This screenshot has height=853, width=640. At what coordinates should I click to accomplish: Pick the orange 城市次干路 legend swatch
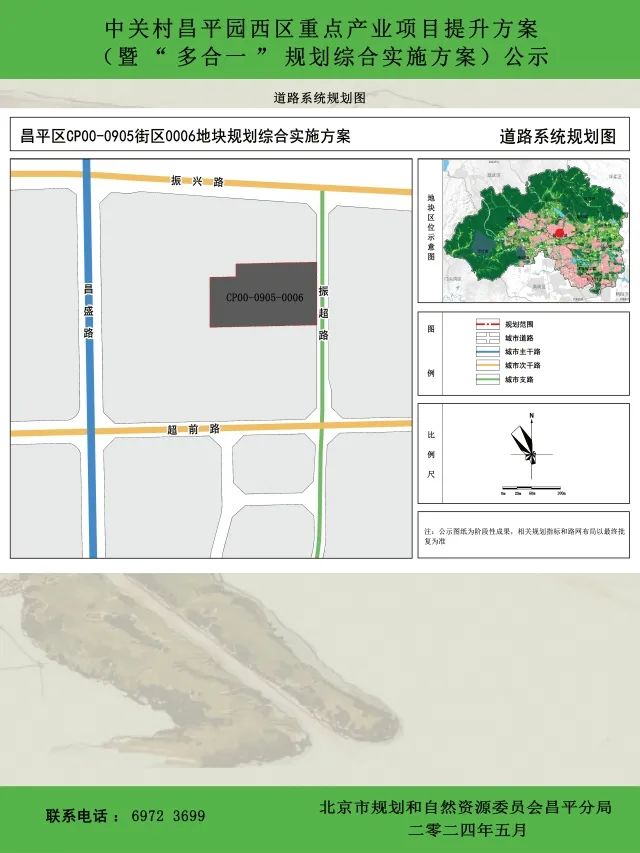point(486,366)
